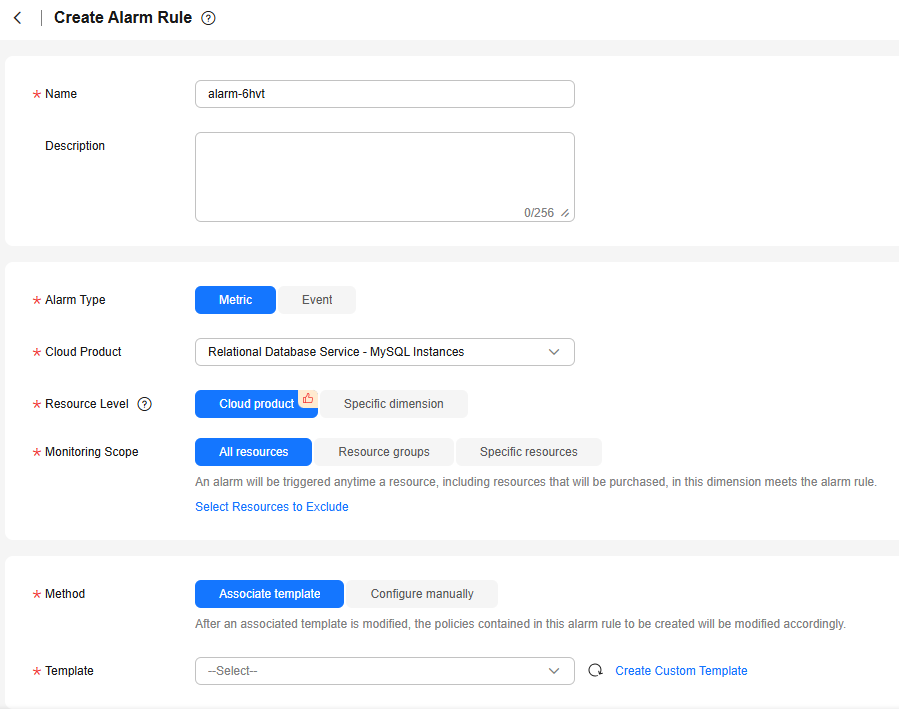Viewport: 899px width, 711px height.
Task: Focus the Description text area
Action: [385, 177]
